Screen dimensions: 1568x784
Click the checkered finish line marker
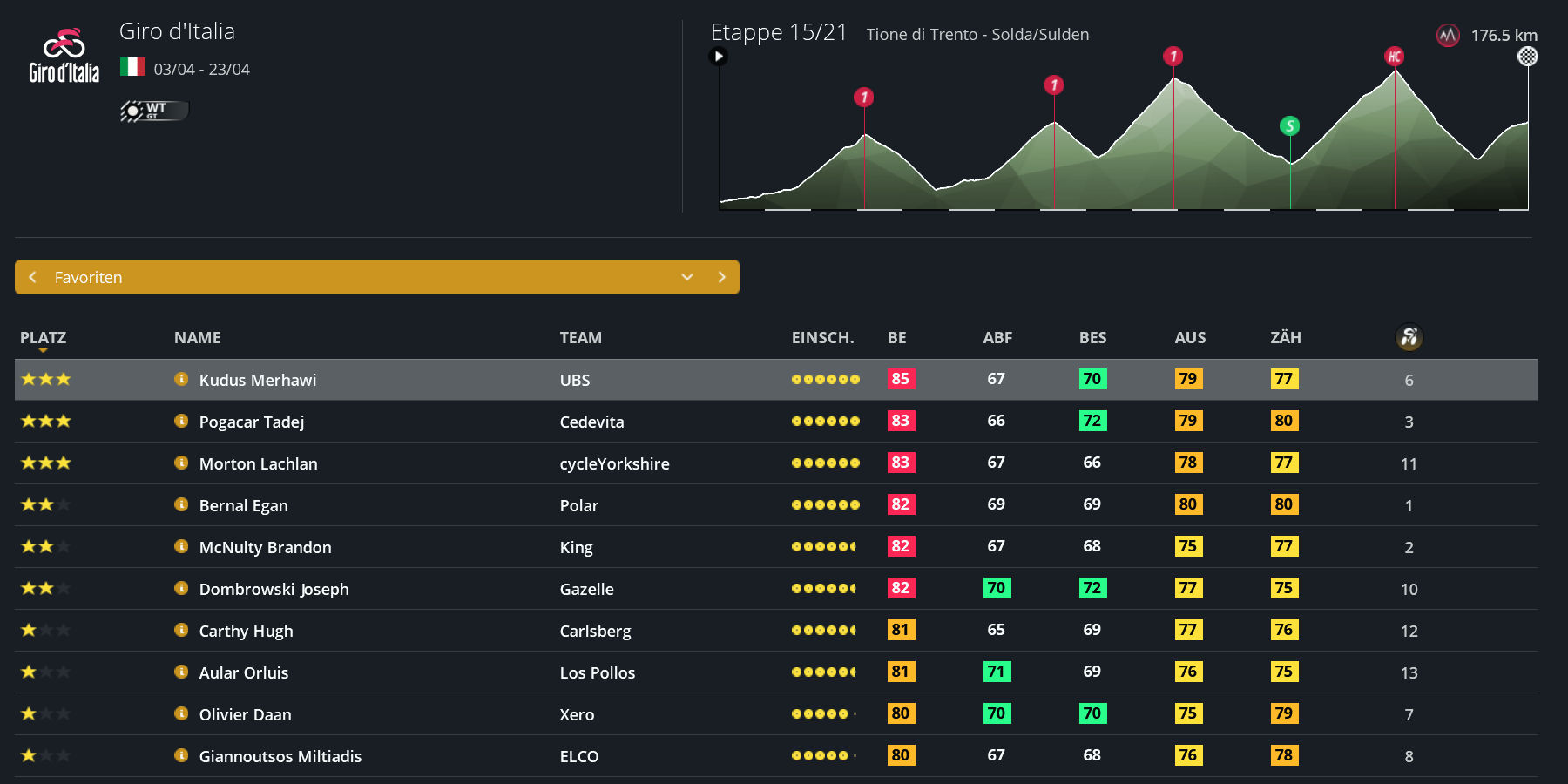tap(1527, 57)
